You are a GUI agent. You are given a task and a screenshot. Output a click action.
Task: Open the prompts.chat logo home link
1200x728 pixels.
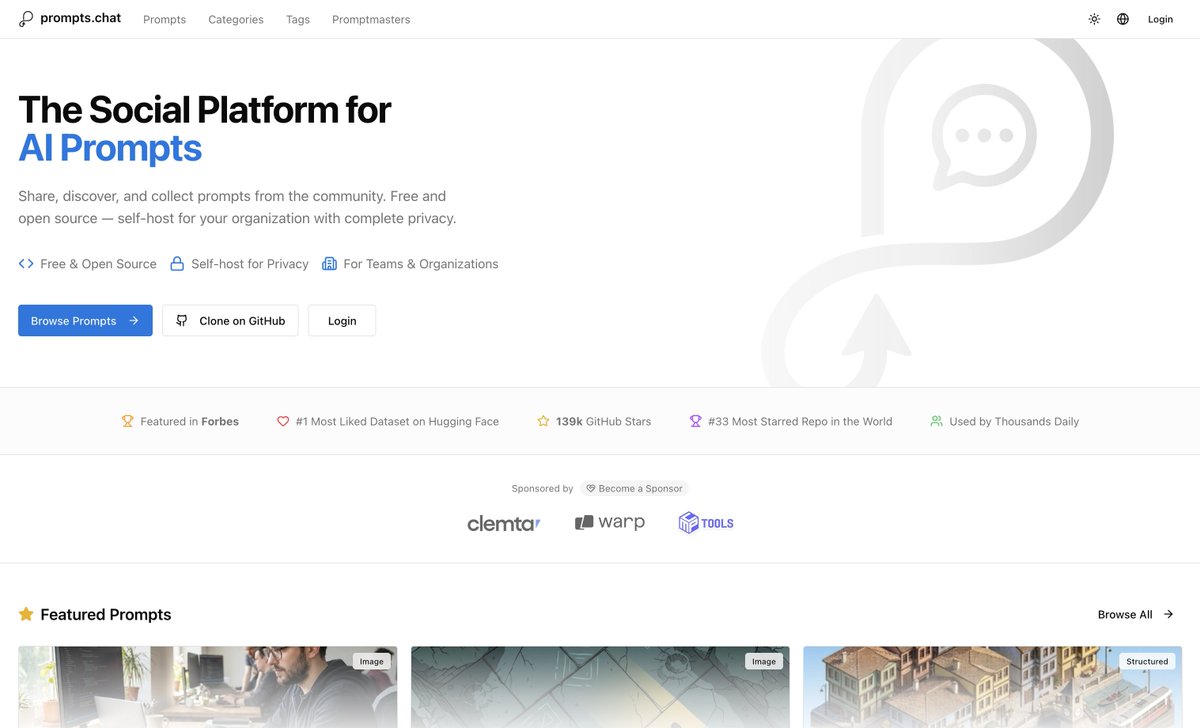(70, 19)
